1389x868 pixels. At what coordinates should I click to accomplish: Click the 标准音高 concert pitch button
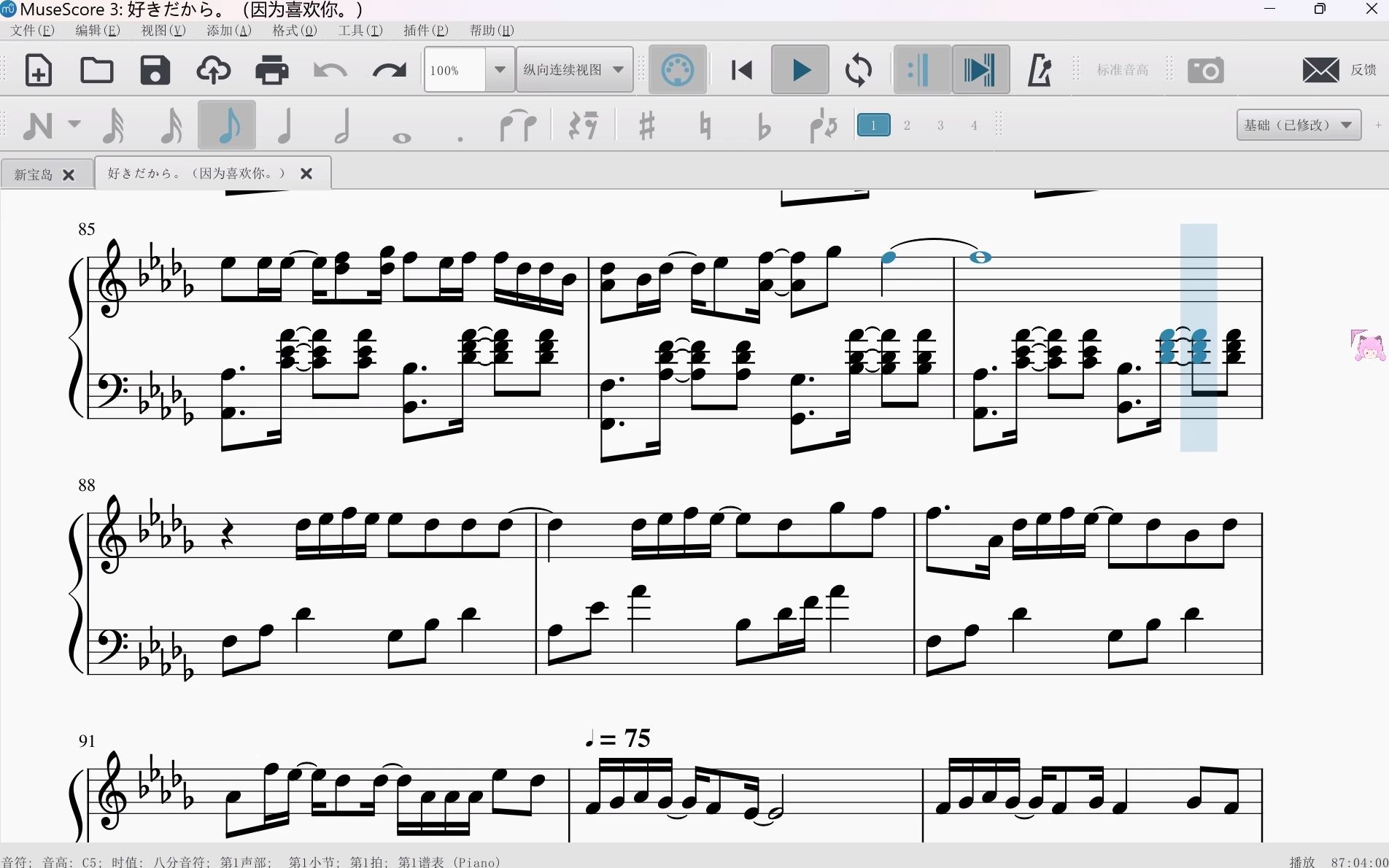[1123, 70]
